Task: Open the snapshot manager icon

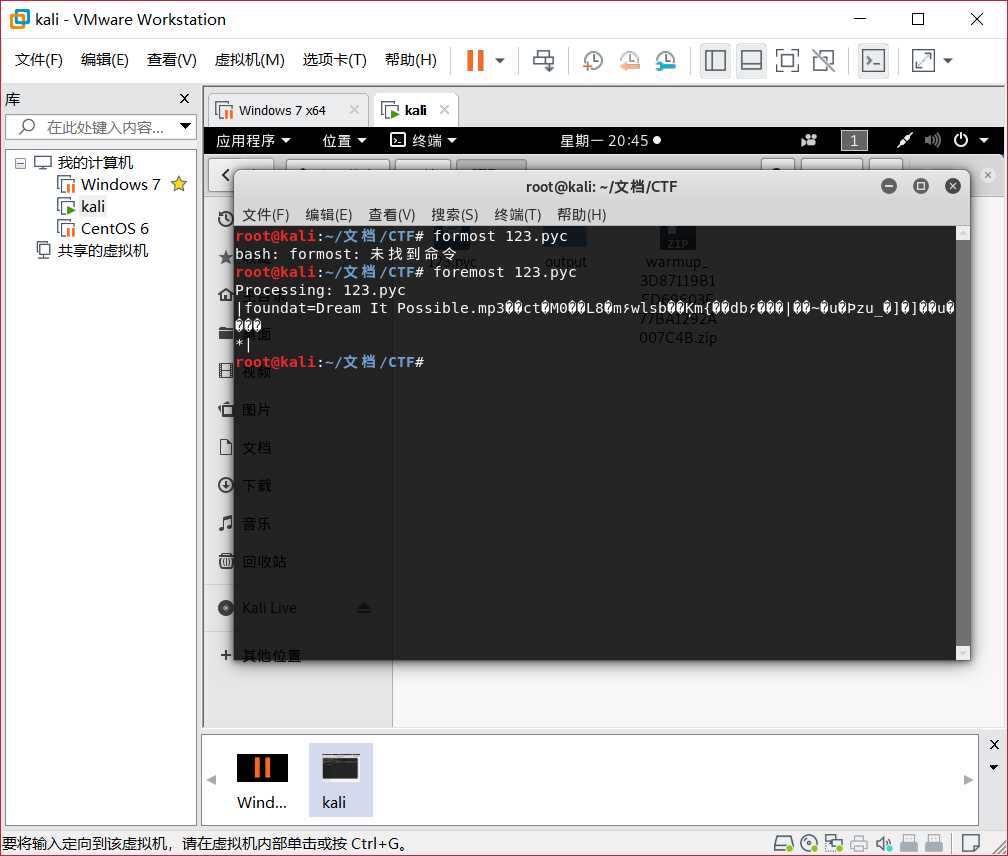Action: pyautogui.click(x=665, y=61)
